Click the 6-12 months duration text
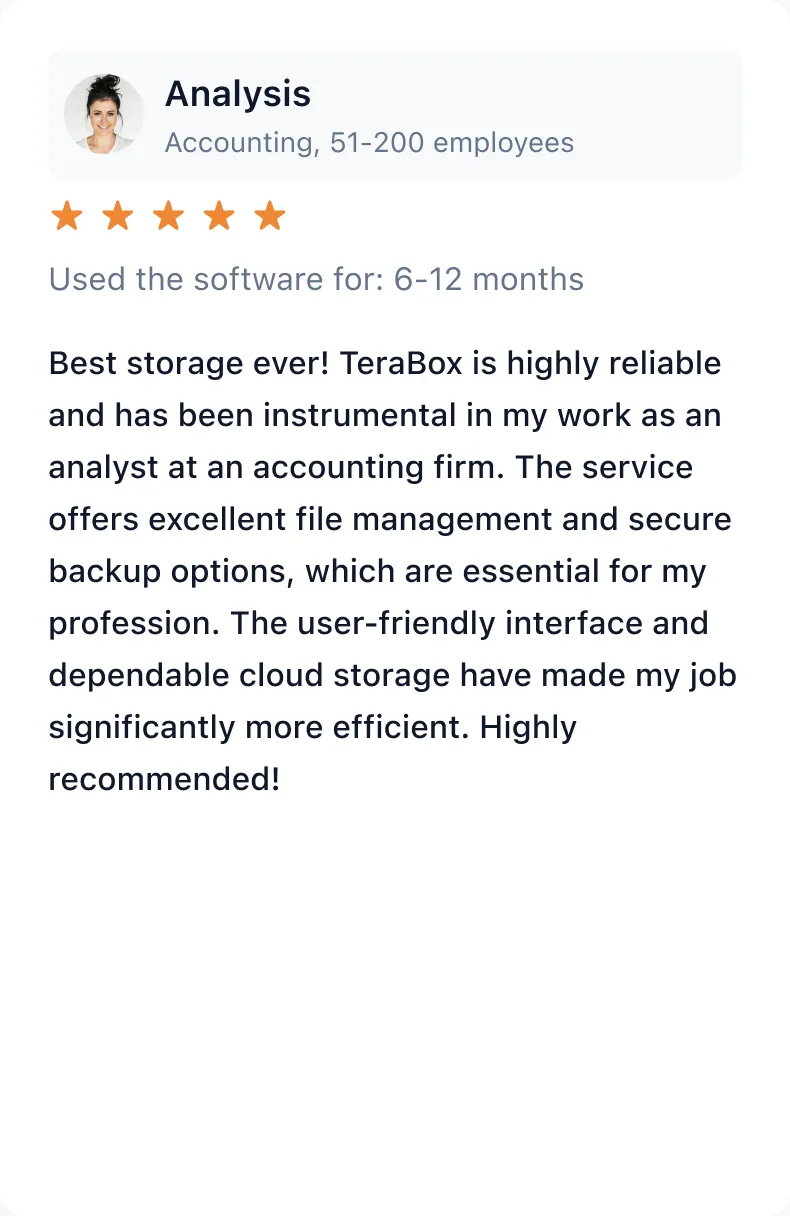 (x=489, y=279)
